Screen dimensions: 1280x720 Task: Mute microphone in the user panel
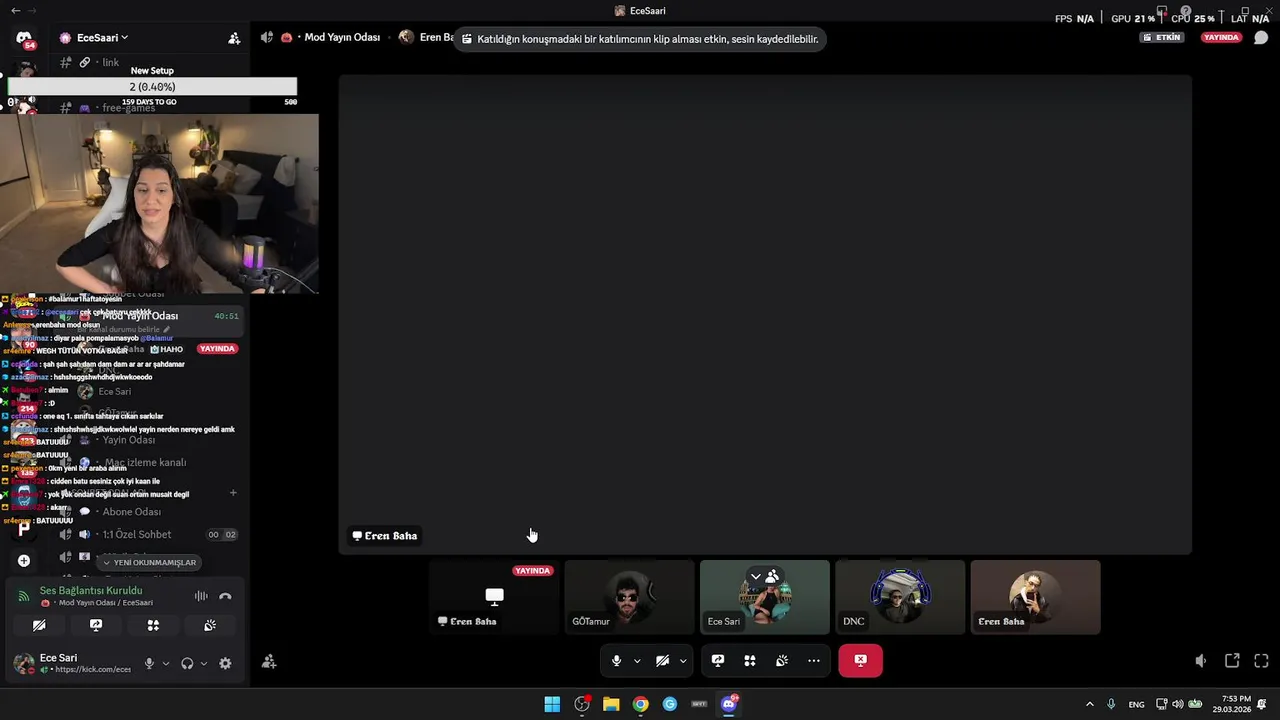pyautogui.click(x=149, y=663)
